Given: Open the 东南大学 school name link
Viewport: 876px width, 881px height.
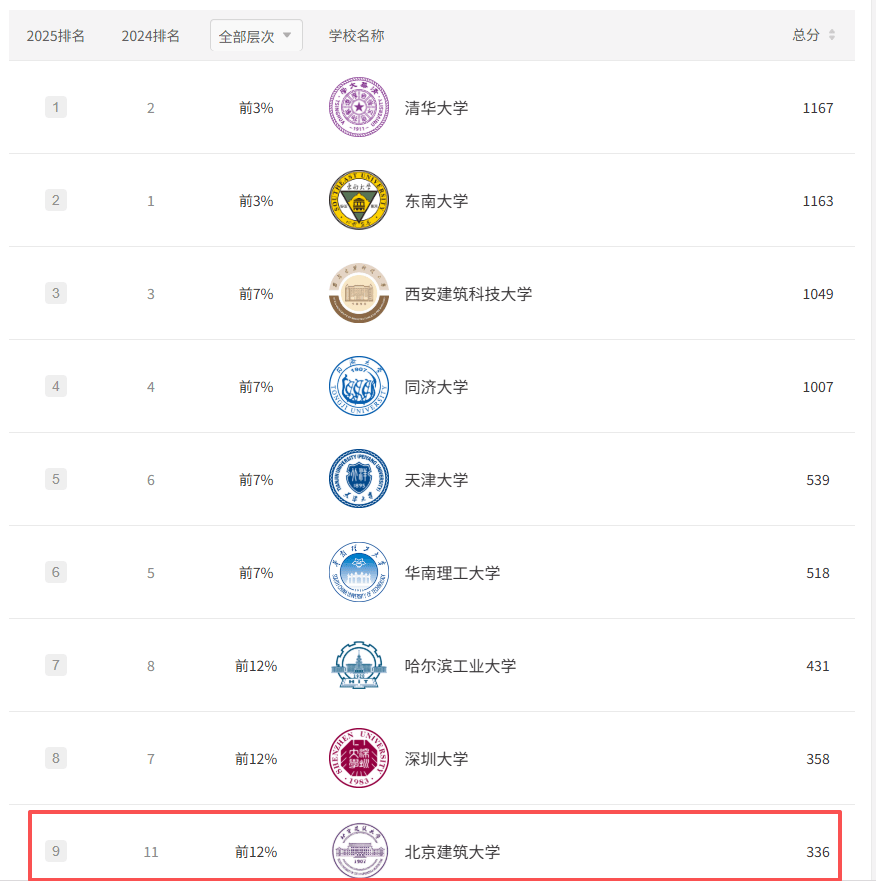Looking at the screenshot, I should 436,201.
